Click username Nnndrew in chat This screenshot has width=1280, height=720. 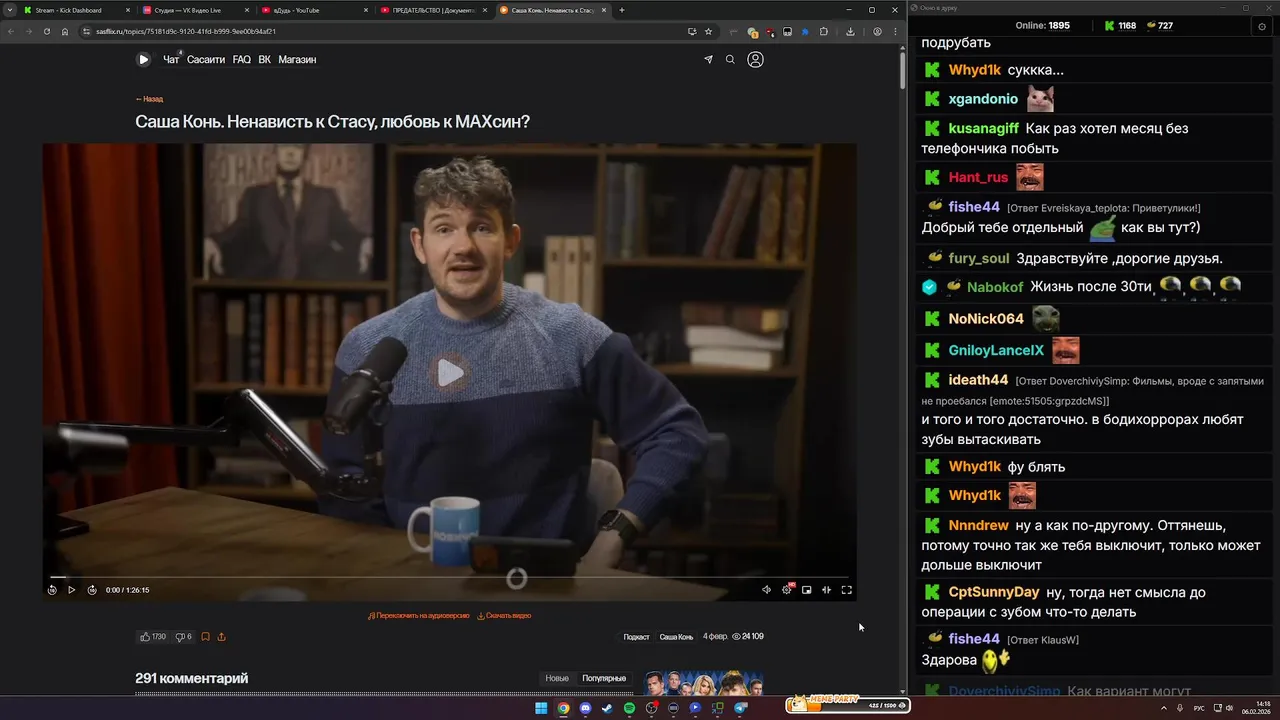point(978,525)
